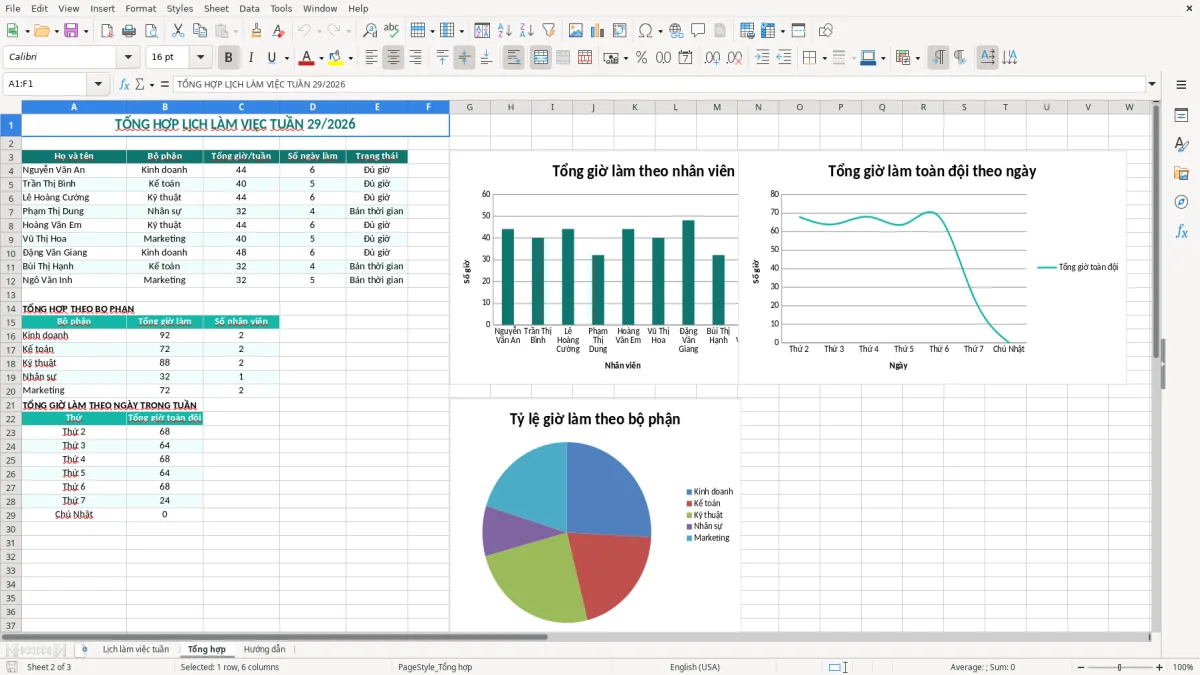The width and height of the screenshot is (1200, 675).
Task: Select column header G
Action: click(470, 107)
